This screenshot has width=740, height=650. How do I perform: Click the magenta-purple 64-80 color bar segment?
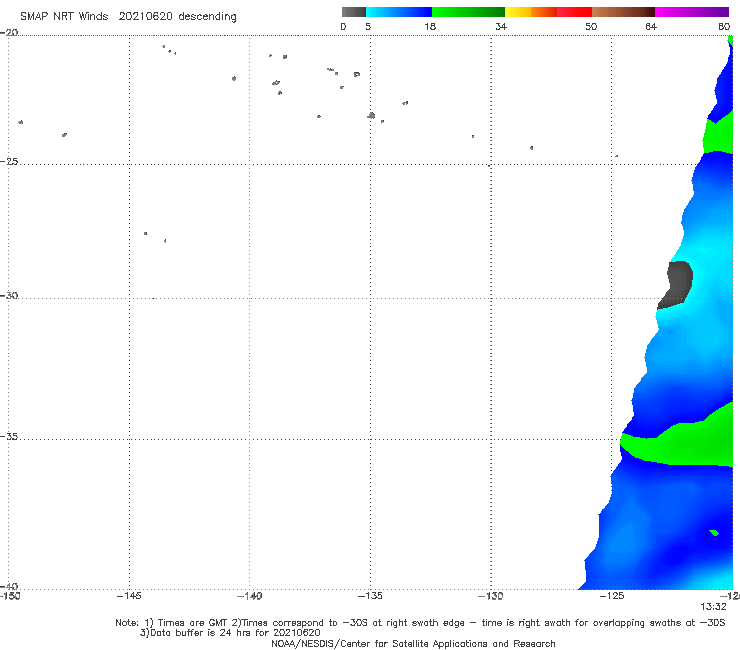692,12
